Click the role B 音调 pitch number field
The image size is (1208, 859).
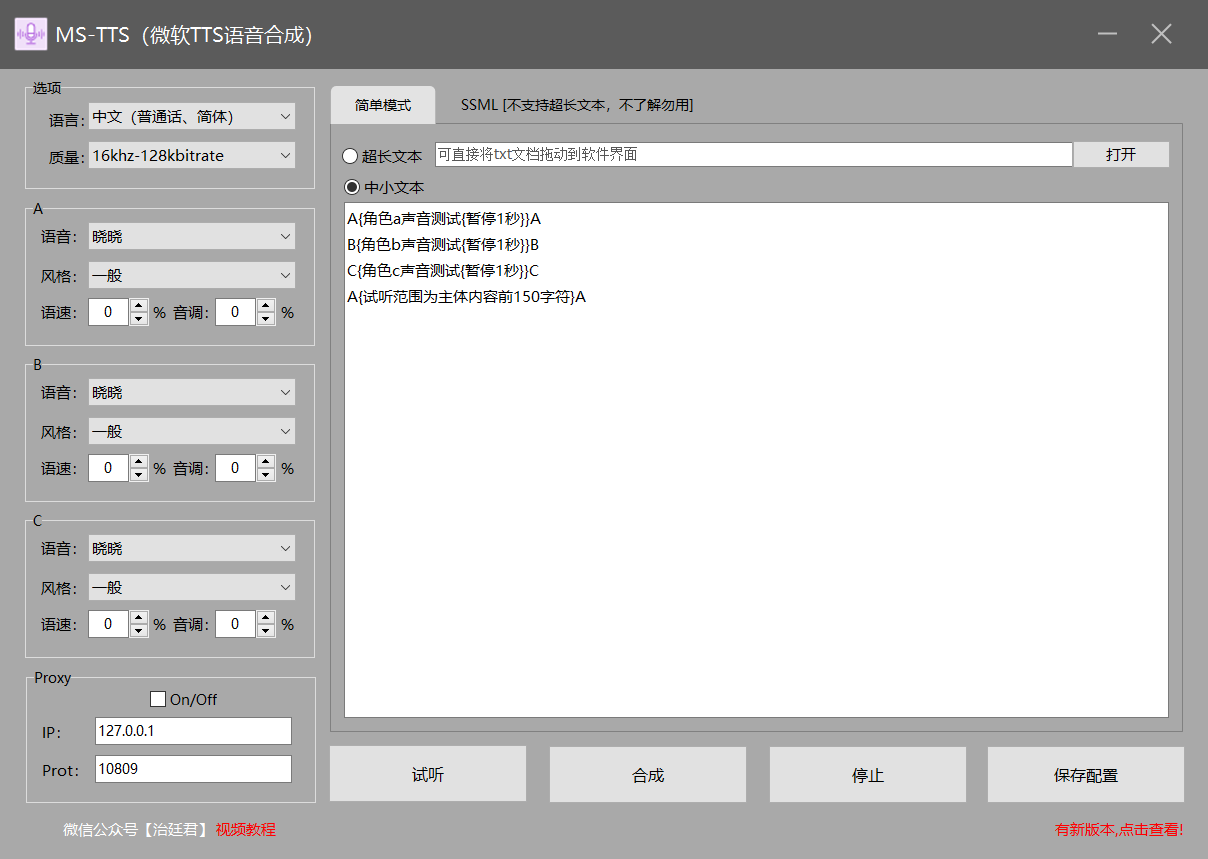[x=236, y=468]
